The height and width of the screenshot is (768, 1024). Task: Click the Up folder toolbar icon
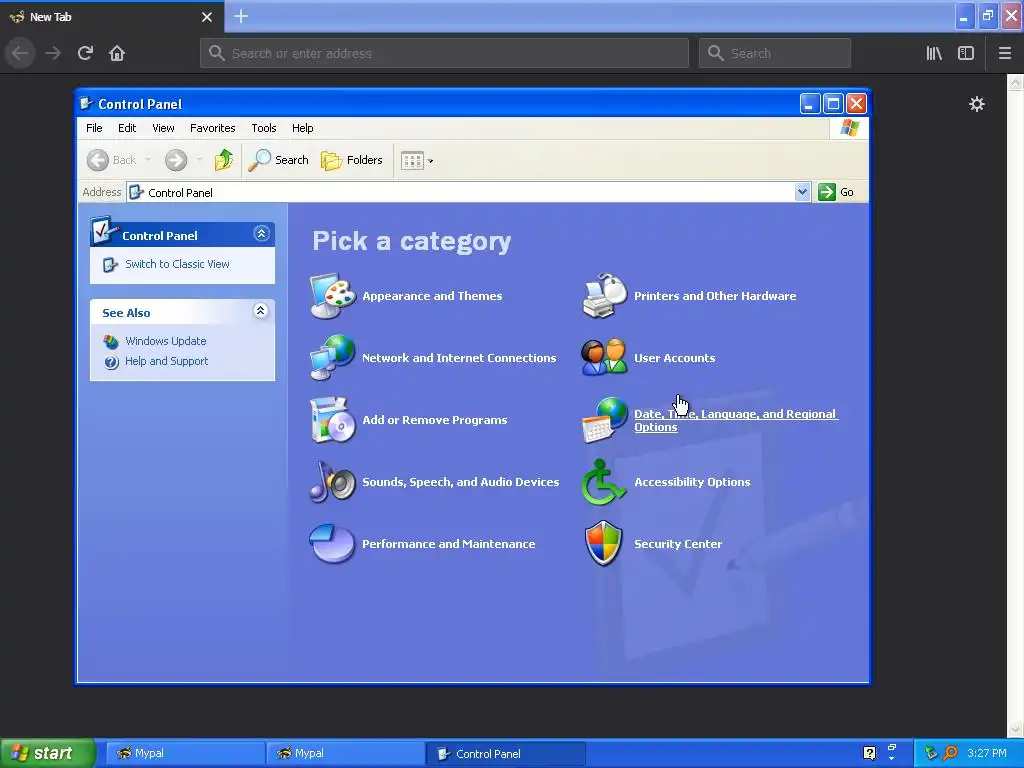coord(223,160)
